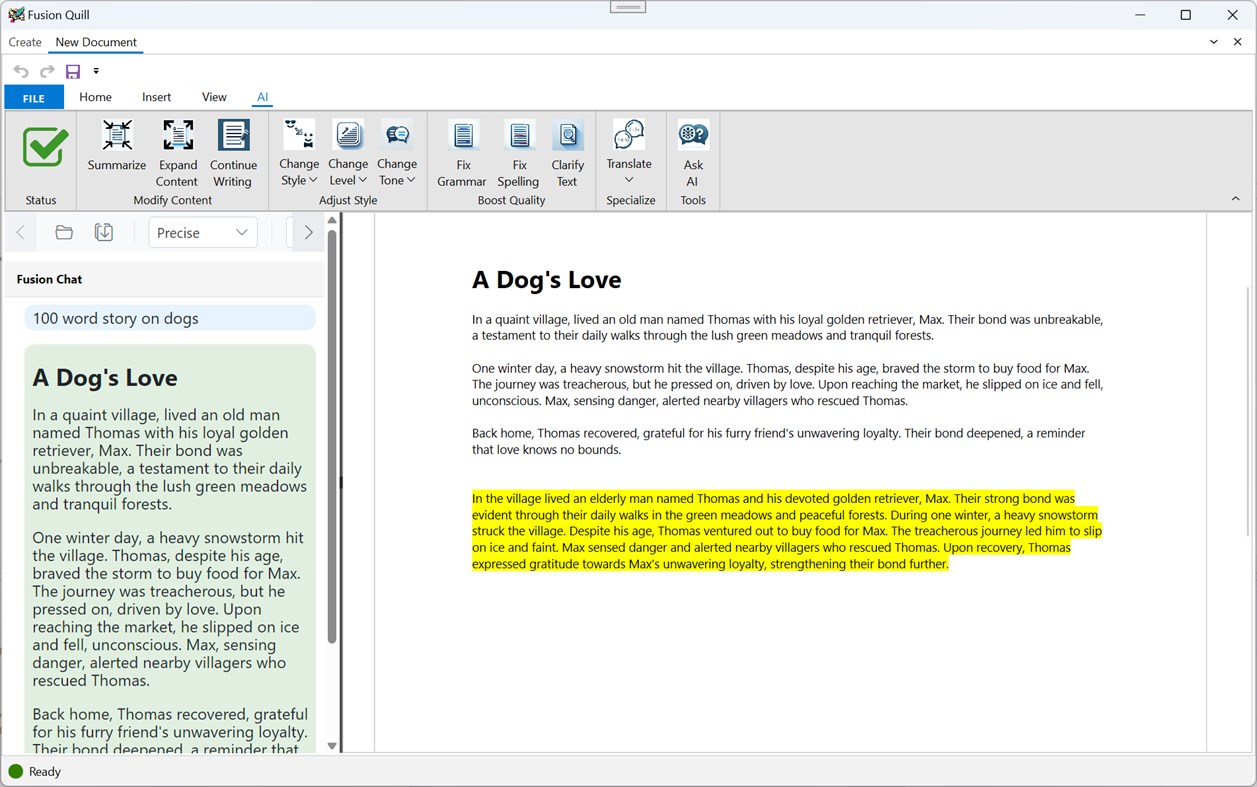
Task: Open the Precise mode combo box
Action: [x=202, y=232]
